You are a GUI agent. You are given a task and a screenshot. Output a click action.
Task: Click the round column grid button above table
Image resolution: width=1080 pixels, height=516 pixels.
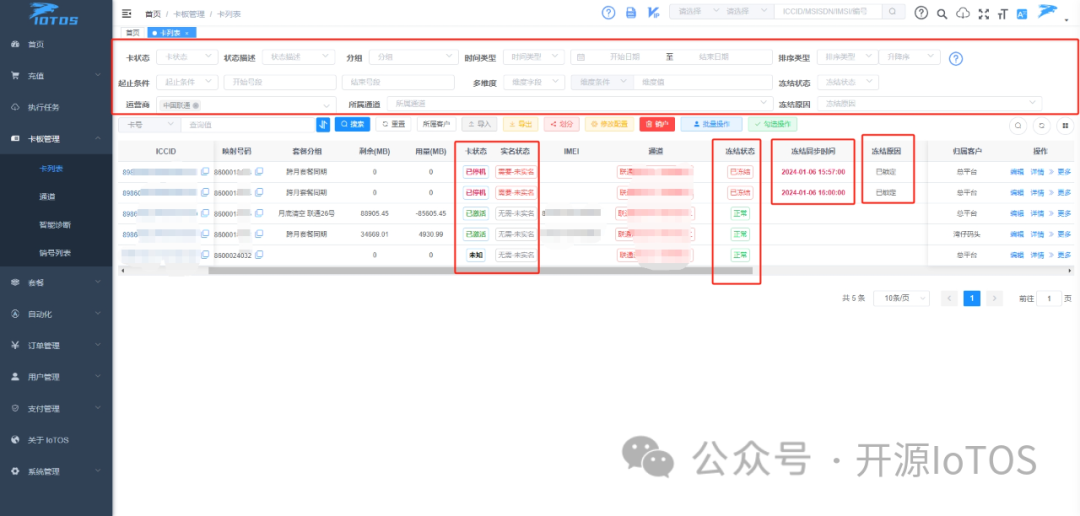(x=1065, y=126)
